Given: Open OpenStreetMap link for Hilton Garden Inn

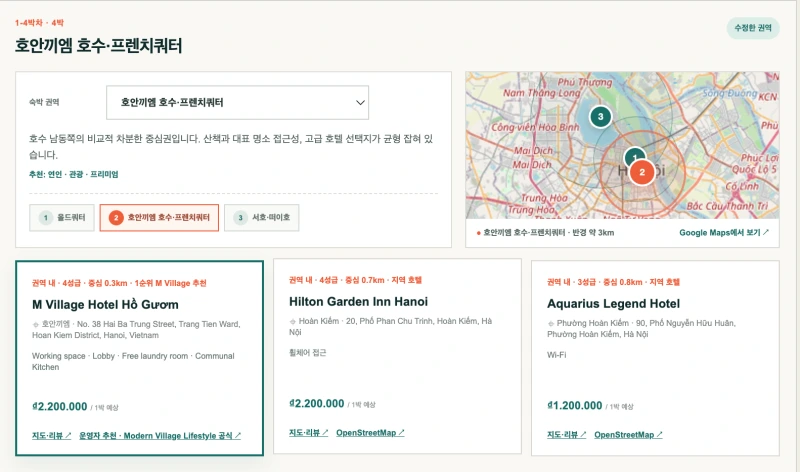Looking at the screenshot, I should 370,433.
